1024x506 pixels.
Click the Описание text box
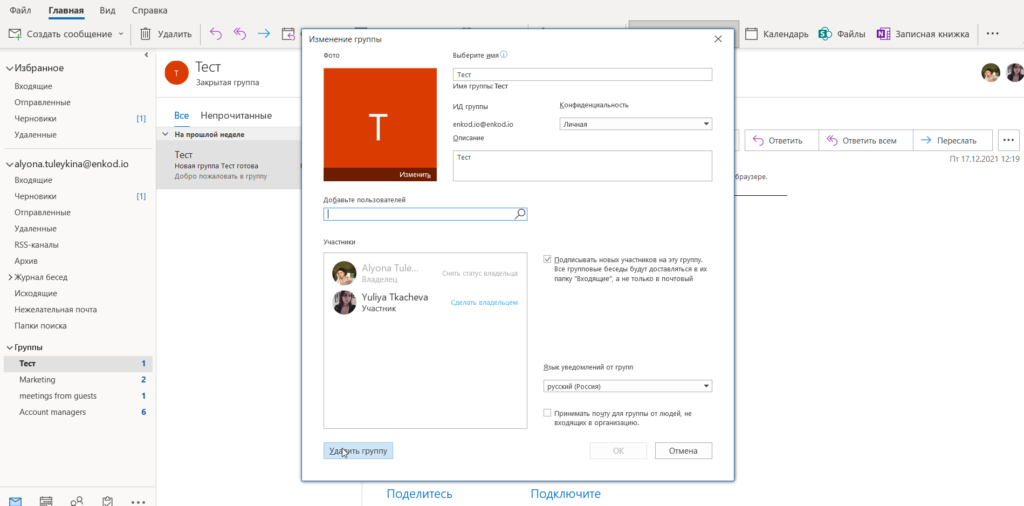pos(582,165)
